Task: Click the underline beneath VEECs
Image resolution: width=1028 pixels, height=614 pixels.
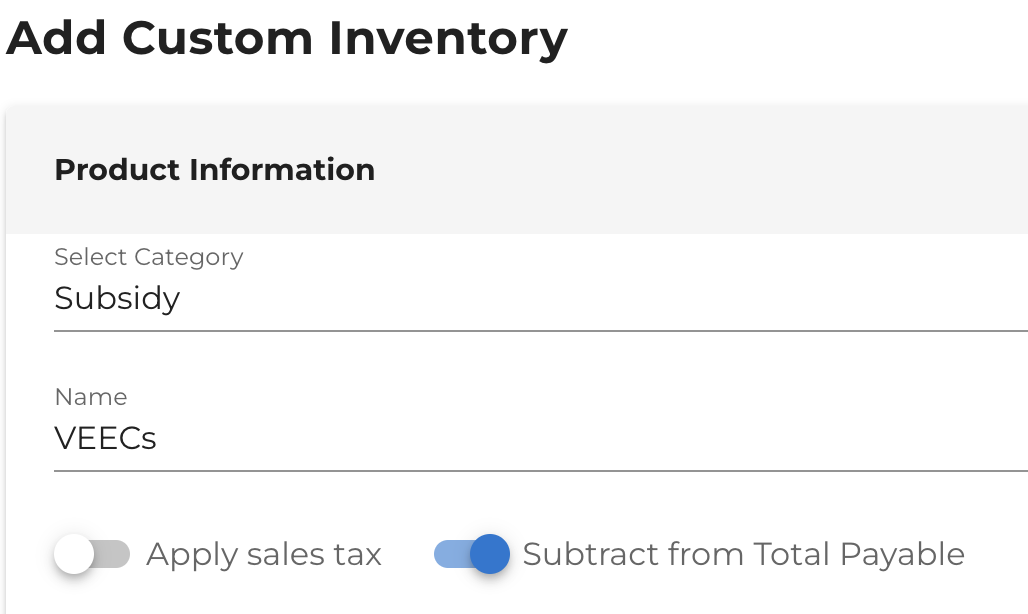Action: tap(540, 470)
